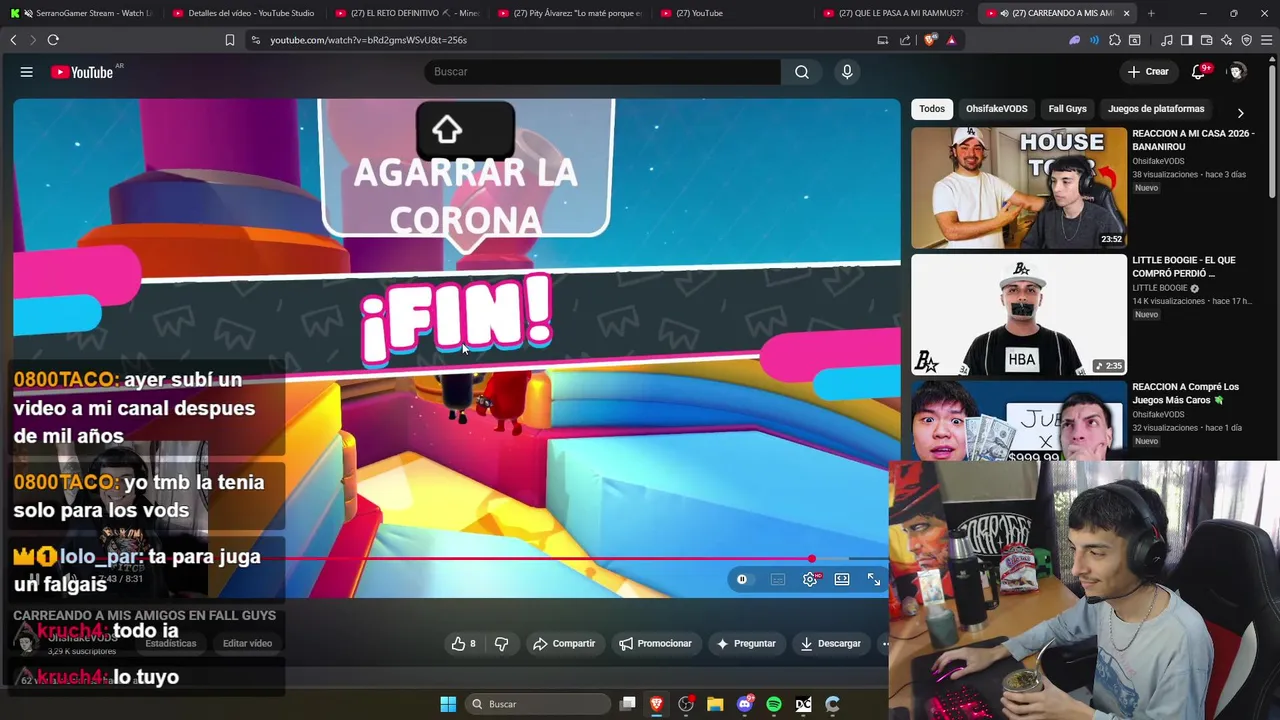Click the Crear button

(x=1148, y=72)
